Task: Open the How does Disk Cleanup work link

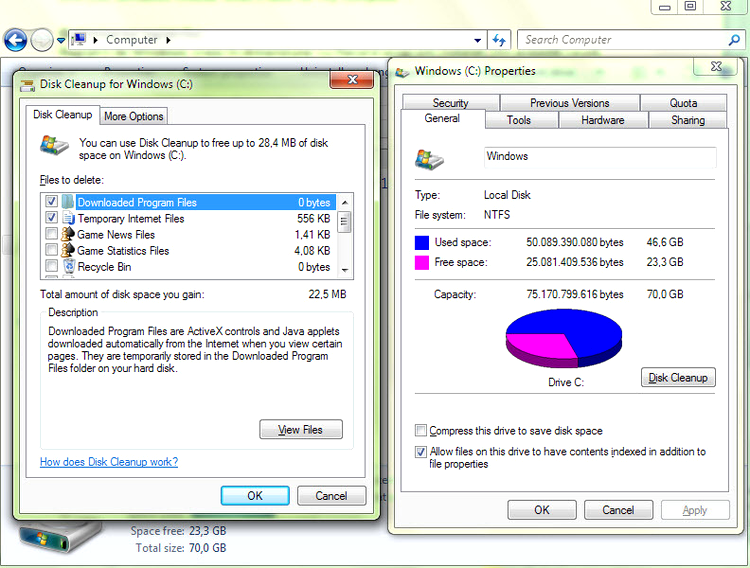Action: click(x=109, y=462)
